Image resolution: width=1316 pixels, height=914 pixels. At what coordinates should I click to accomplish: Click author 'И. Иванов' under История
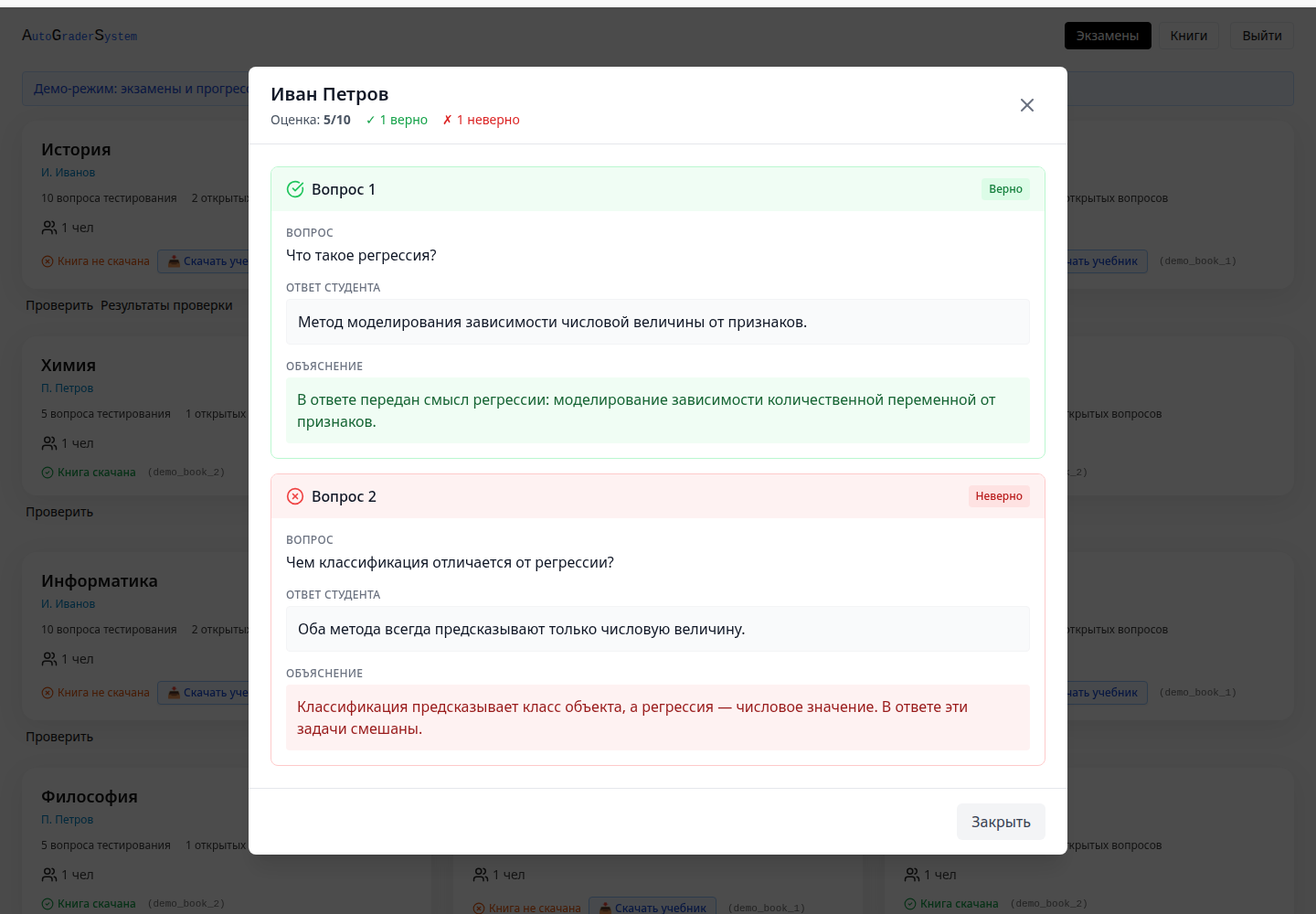68,173
